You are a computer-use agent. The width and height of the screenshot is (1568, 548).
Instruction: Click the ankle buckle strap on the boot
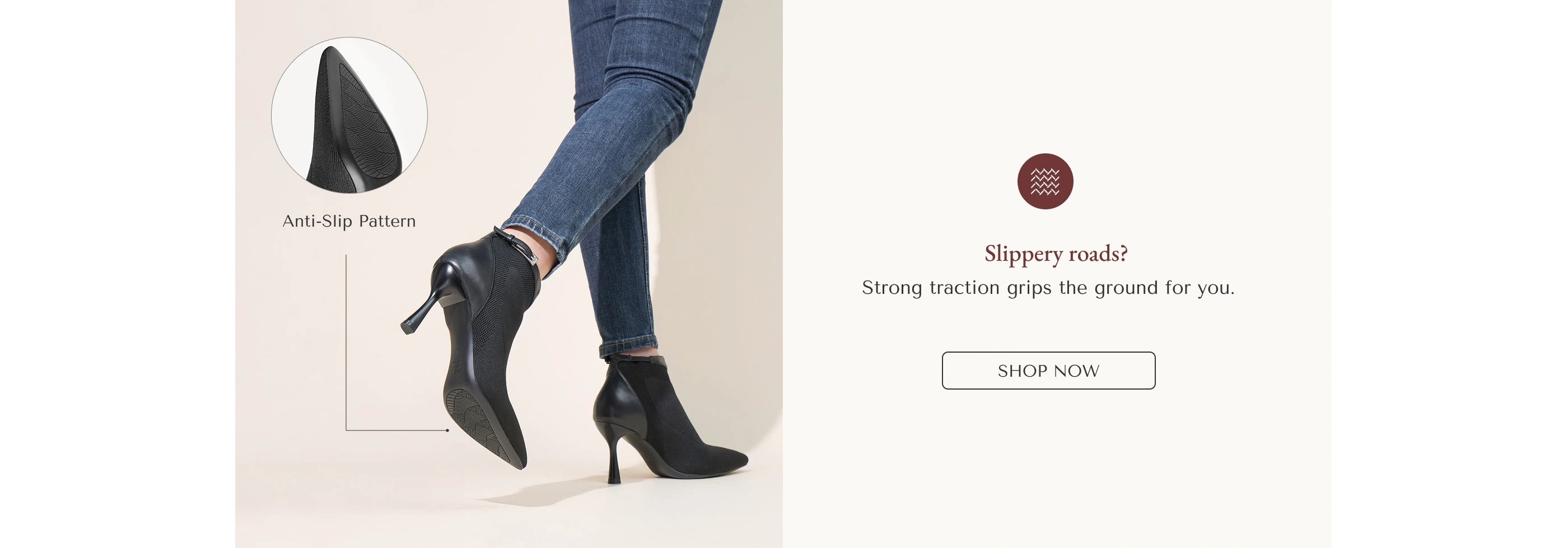516,245
